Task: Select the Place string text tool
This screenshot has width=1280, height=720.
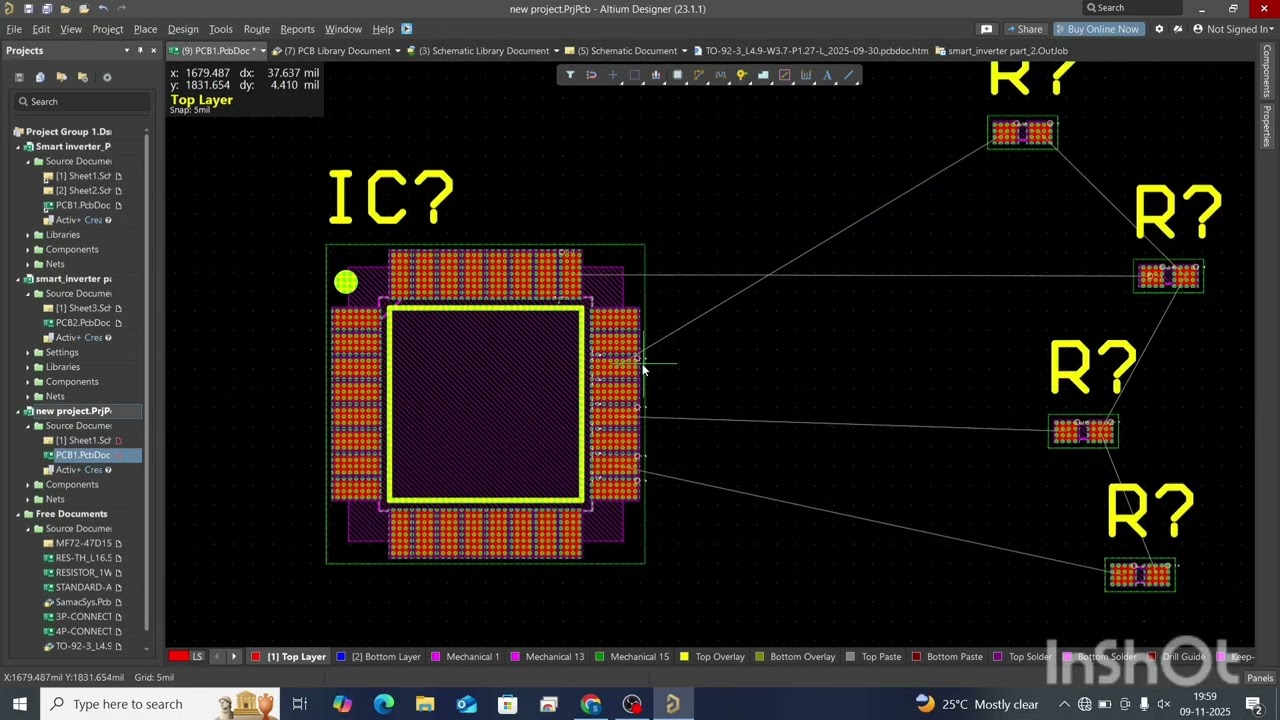Action: [827, 75]
